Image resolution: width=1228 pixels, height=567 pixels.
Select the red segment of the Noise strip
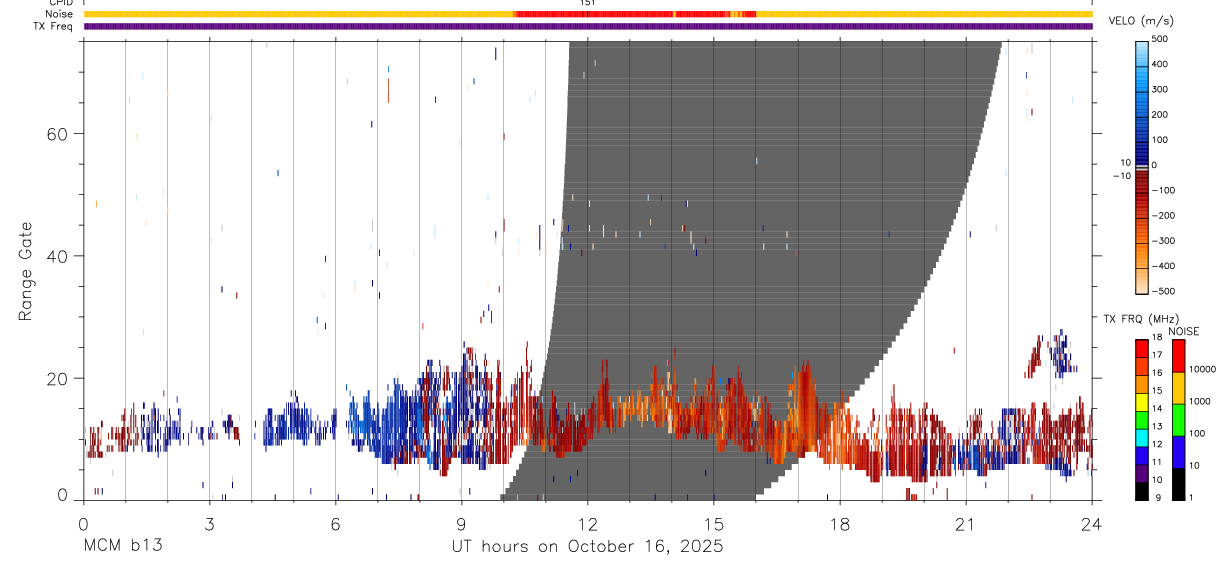634,14
